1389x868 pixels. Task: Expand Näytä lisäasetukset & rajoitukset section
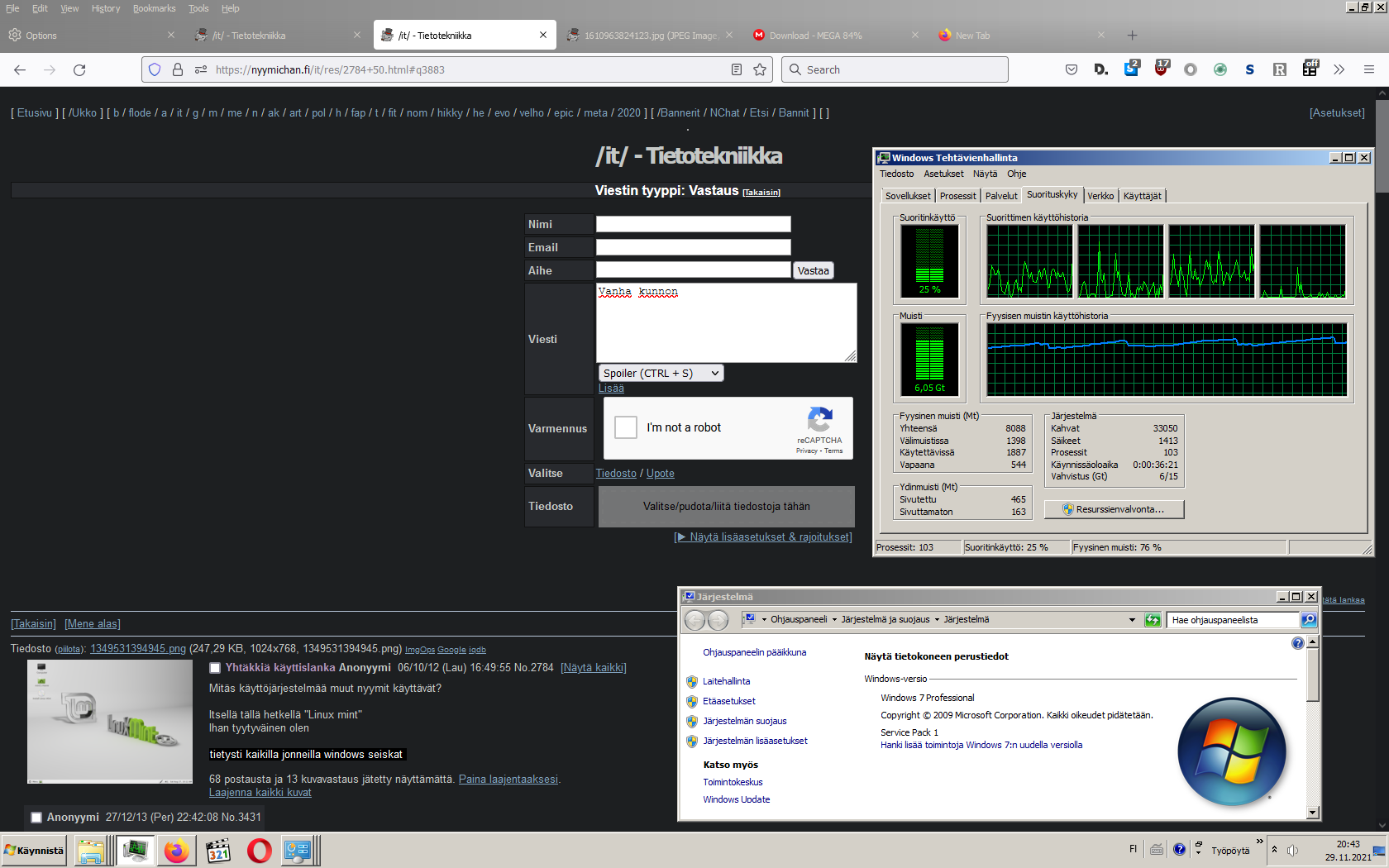point(763,537)
